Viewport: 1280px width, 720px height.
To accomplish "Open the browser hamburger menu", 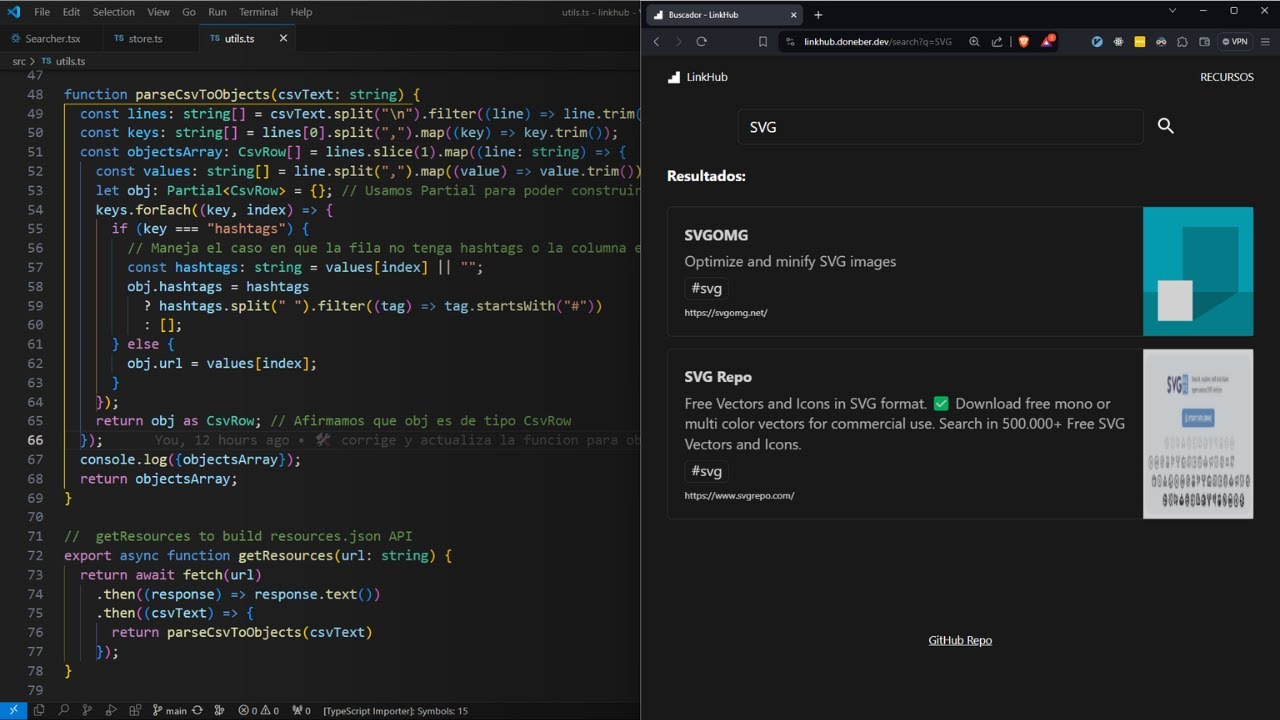I will click(1265, 42).
